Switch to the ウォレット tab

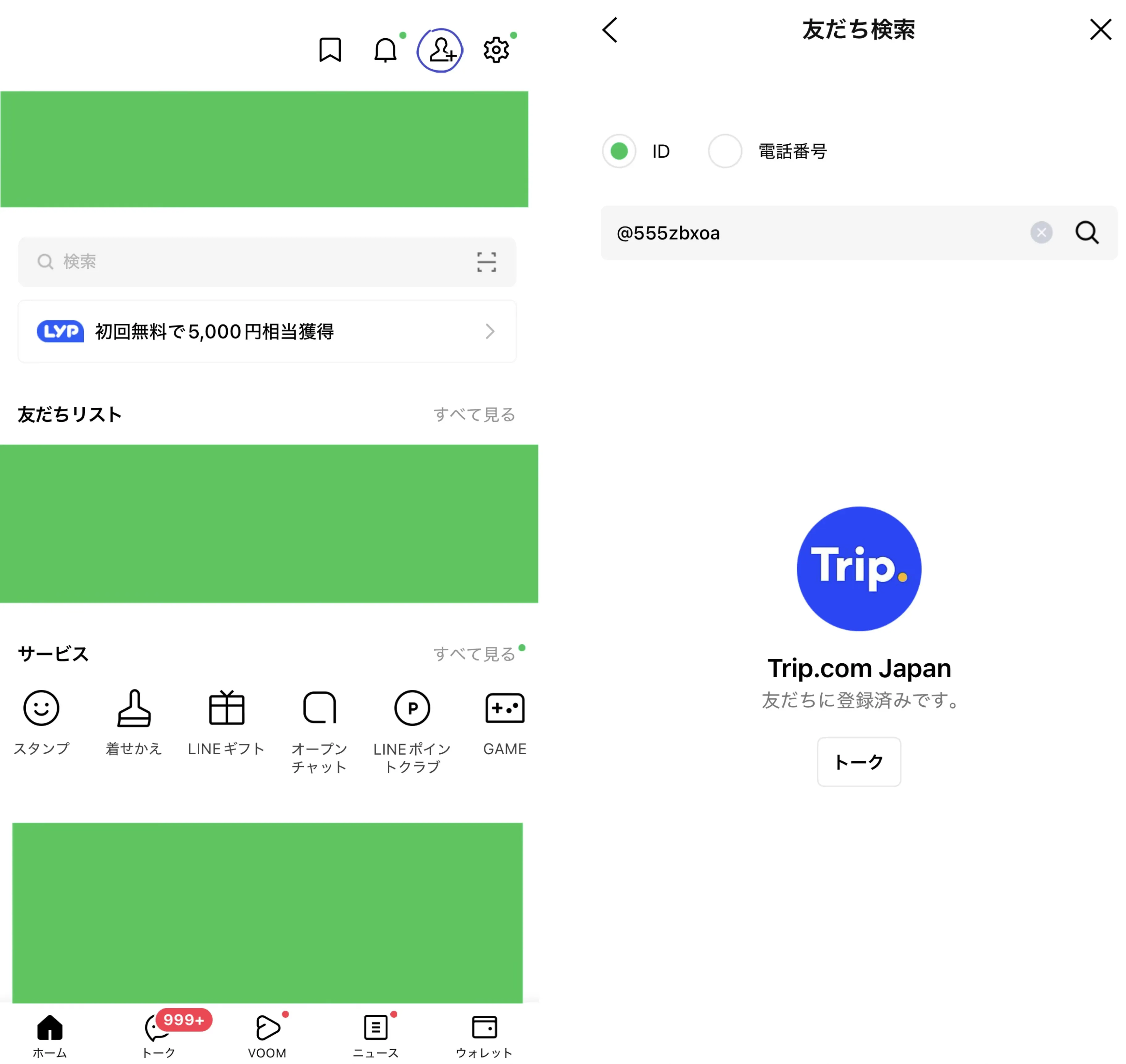485,1032
